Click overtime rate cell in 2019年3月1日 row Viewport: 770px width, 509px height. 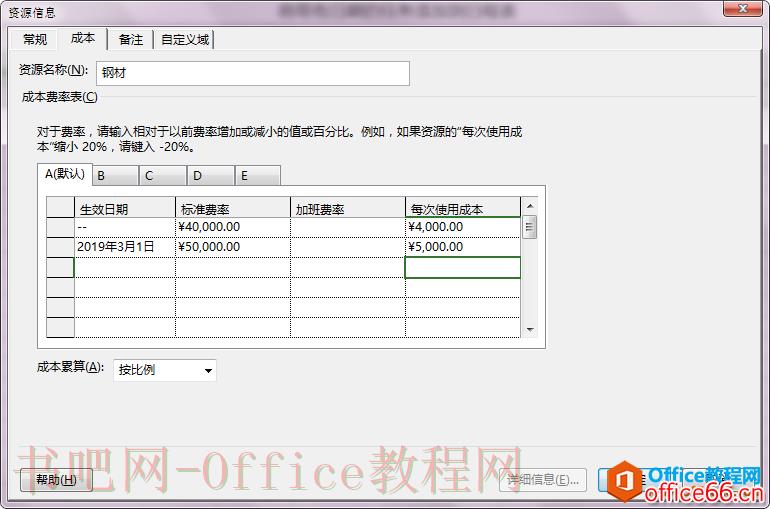click(x=348, y=247)
